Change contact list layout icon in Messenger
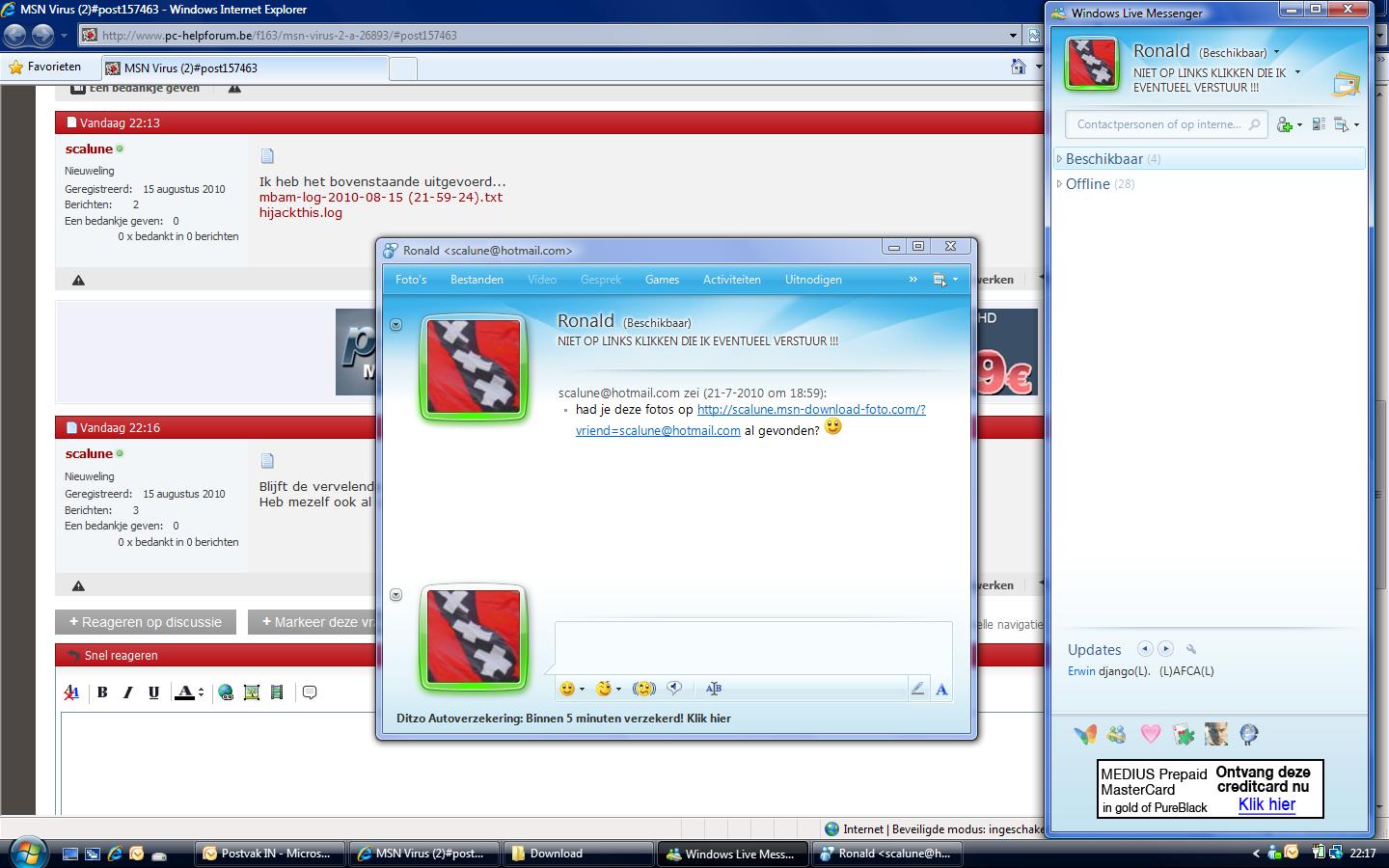Viewport: 1389px width, 868px height. (1319, 124)
